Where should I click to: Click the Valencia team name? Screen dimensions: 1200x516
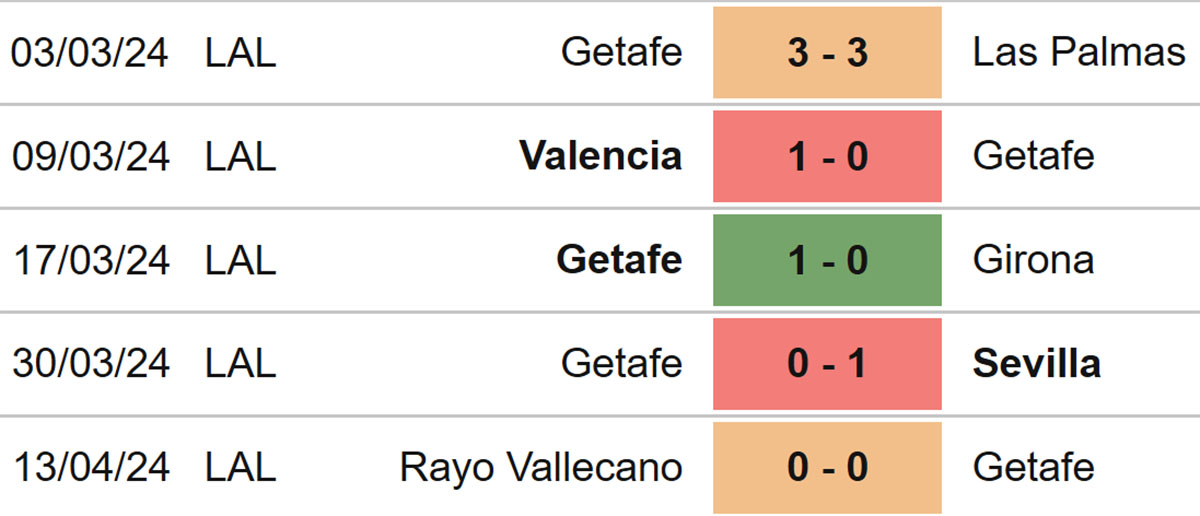point(601,157)
